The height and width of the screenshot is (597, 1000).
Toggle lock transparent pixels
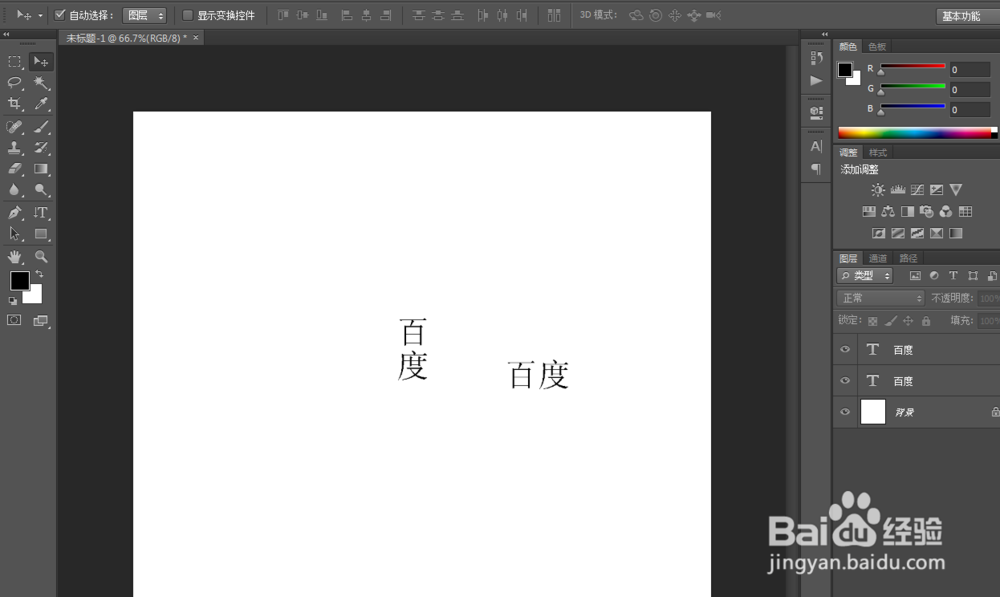click(x=872, y=321)
